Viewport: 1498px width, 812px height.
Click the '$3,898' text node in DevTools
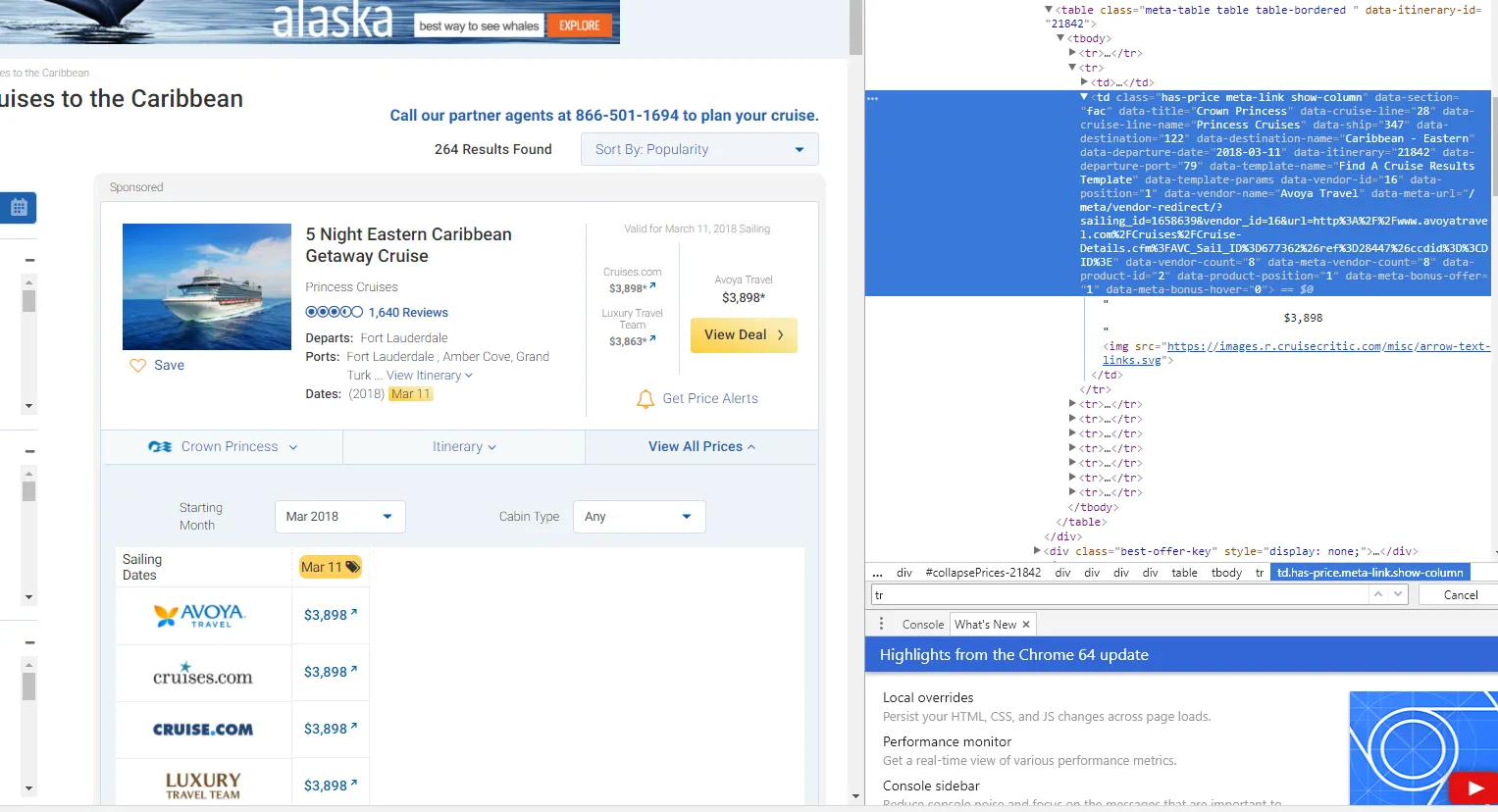(x=1303, y=318)
